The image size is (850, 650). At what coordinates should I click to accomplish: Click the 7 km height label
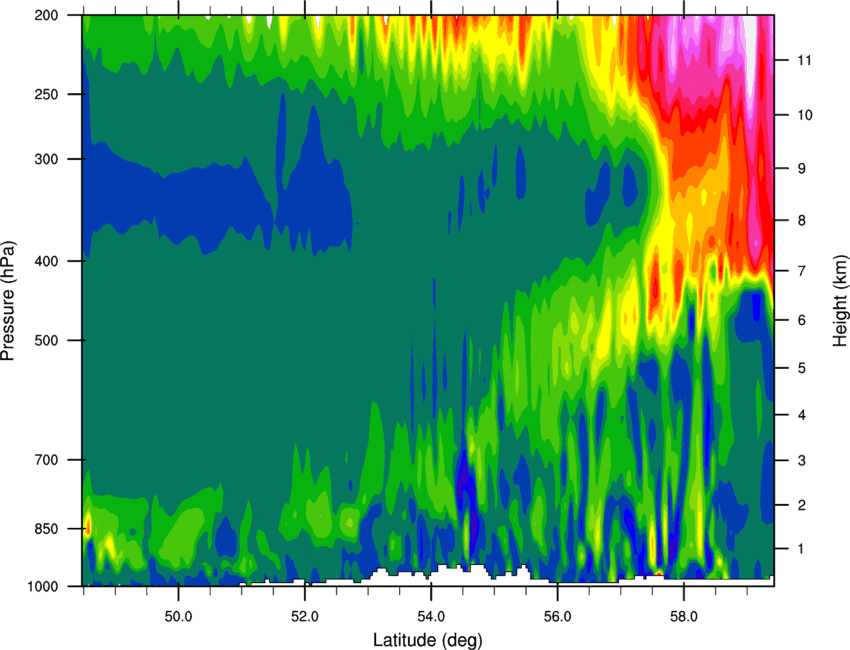[x=802, y=271]
